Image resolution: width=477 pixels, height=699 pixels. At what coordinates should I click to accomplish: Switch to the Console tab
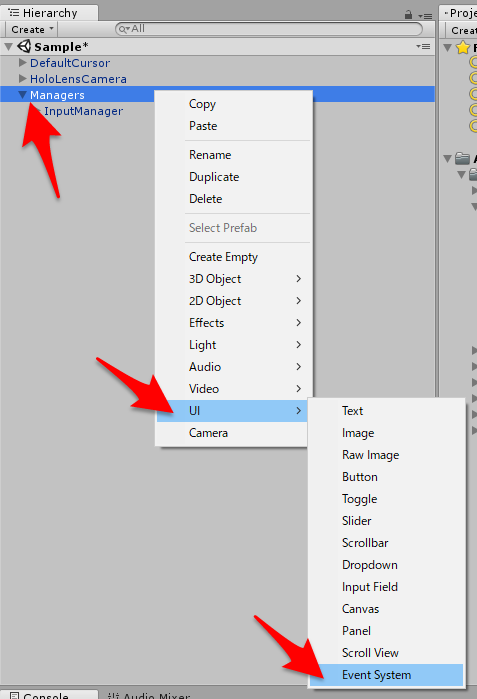[49, 694]
